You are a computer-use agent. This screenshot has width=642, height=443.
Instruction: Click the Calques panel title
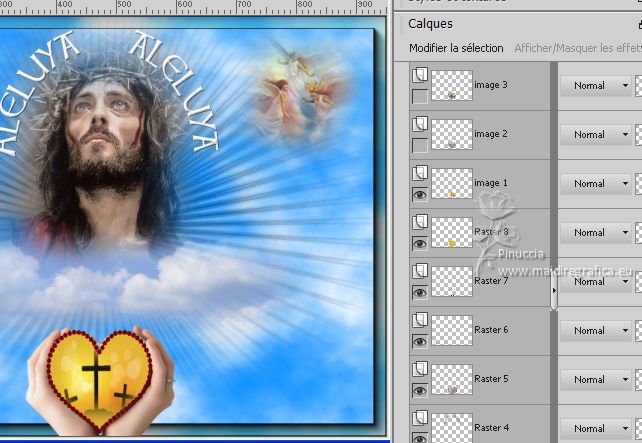click(430, 24)
